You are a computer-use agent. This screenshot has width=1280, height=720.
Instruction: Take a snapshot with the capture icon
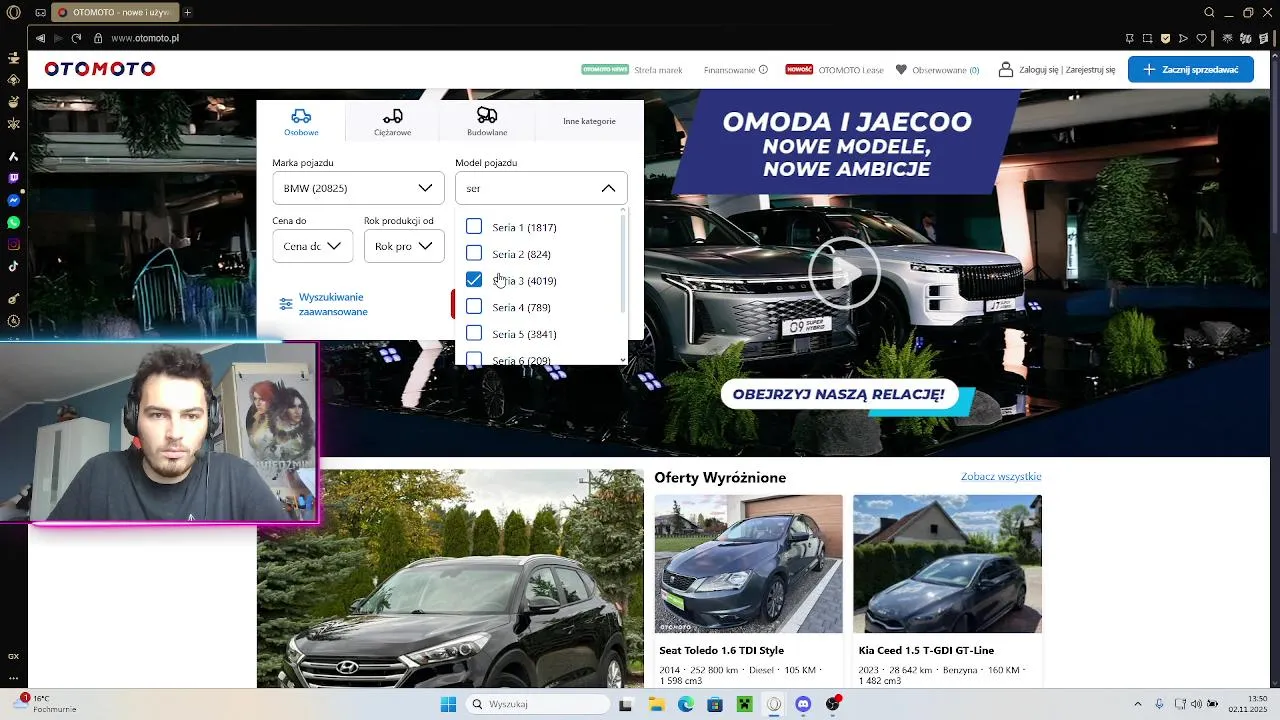pyautogui.click(x=1148, y=38)
